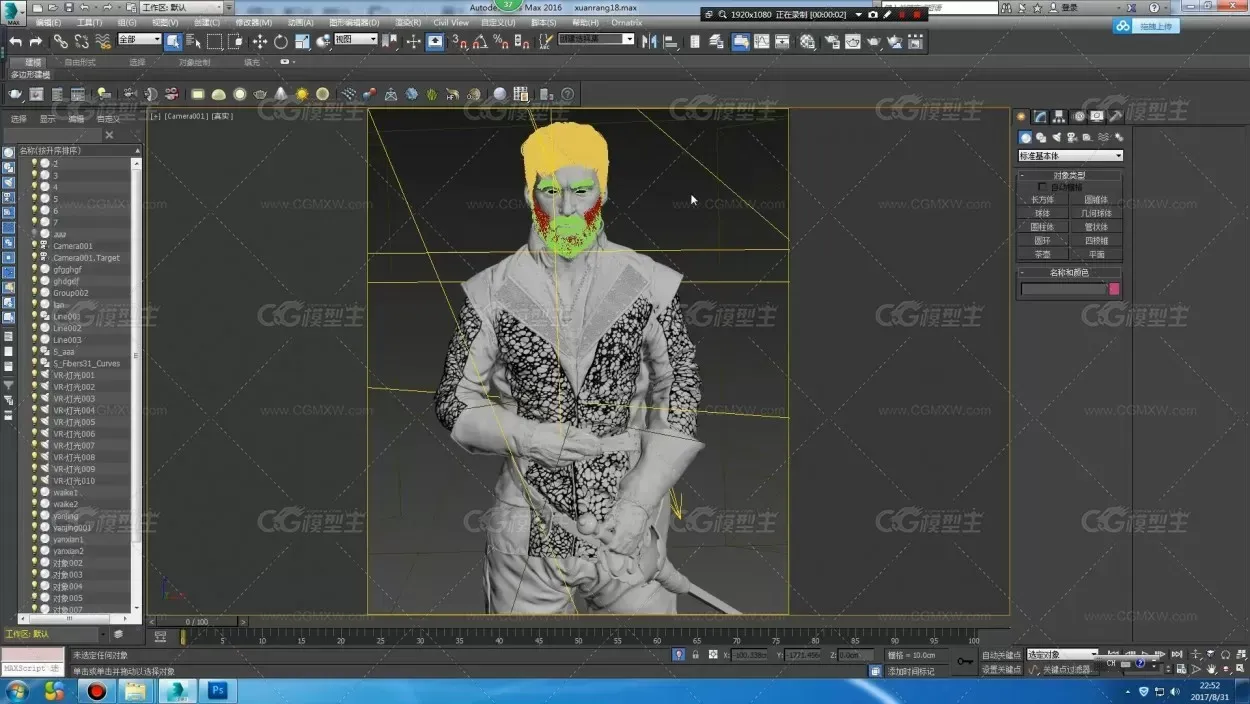
Task: Toggle visibility bulb of VR-灯光001
Action: (x=34, y=375)
